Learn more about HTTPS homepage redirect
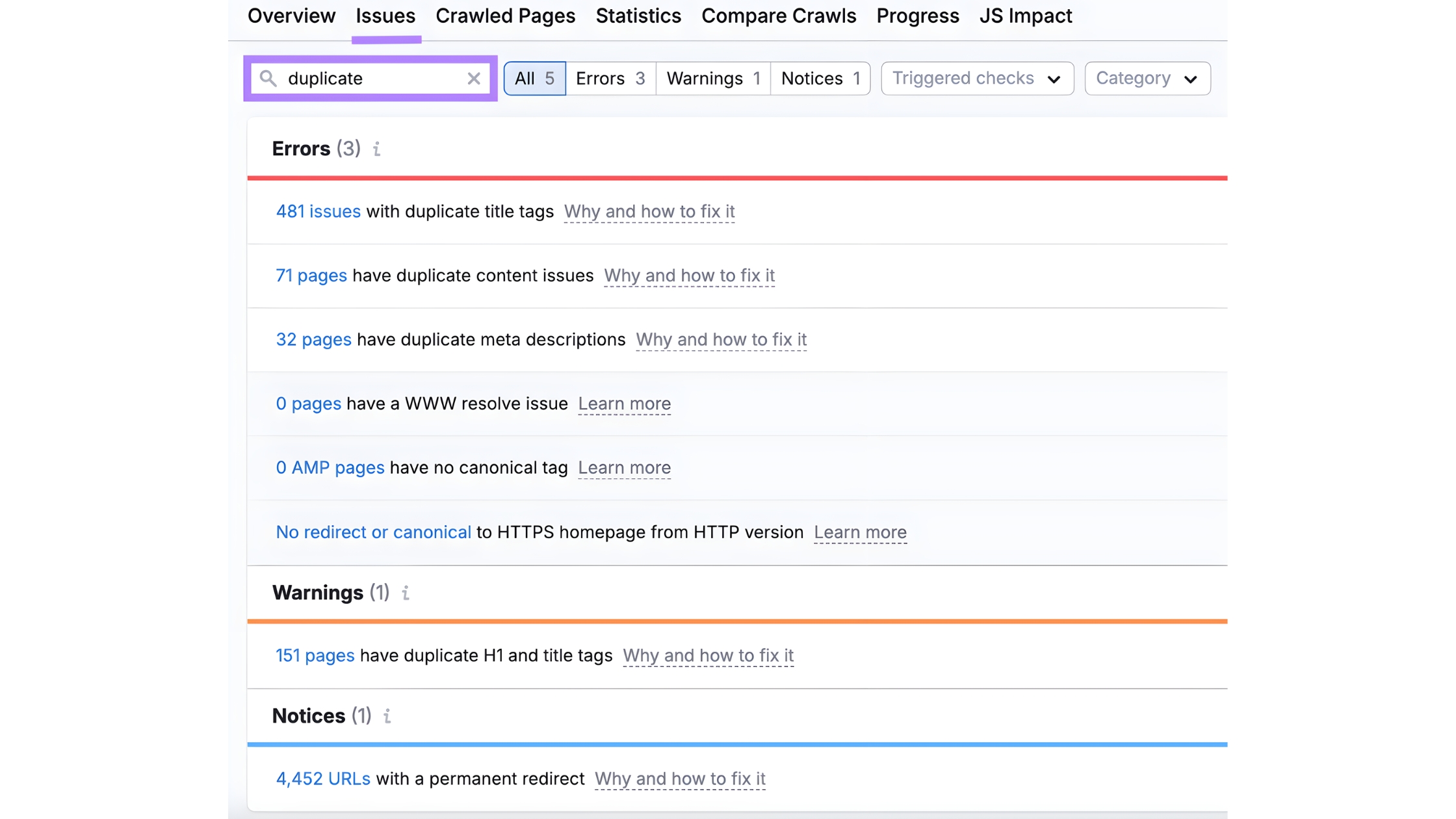Viewport: 1456px width, 819px height. [x=860, y=532]
